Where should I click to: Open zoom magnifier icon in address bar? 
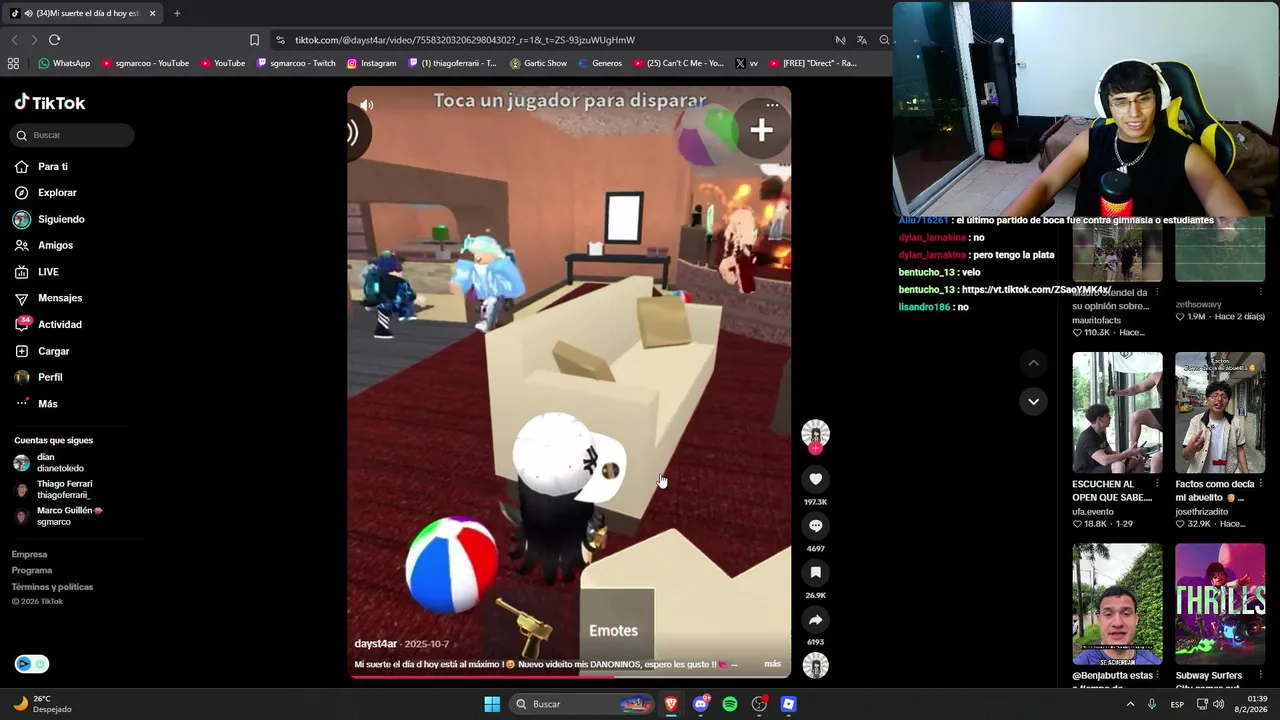(884, 40)
